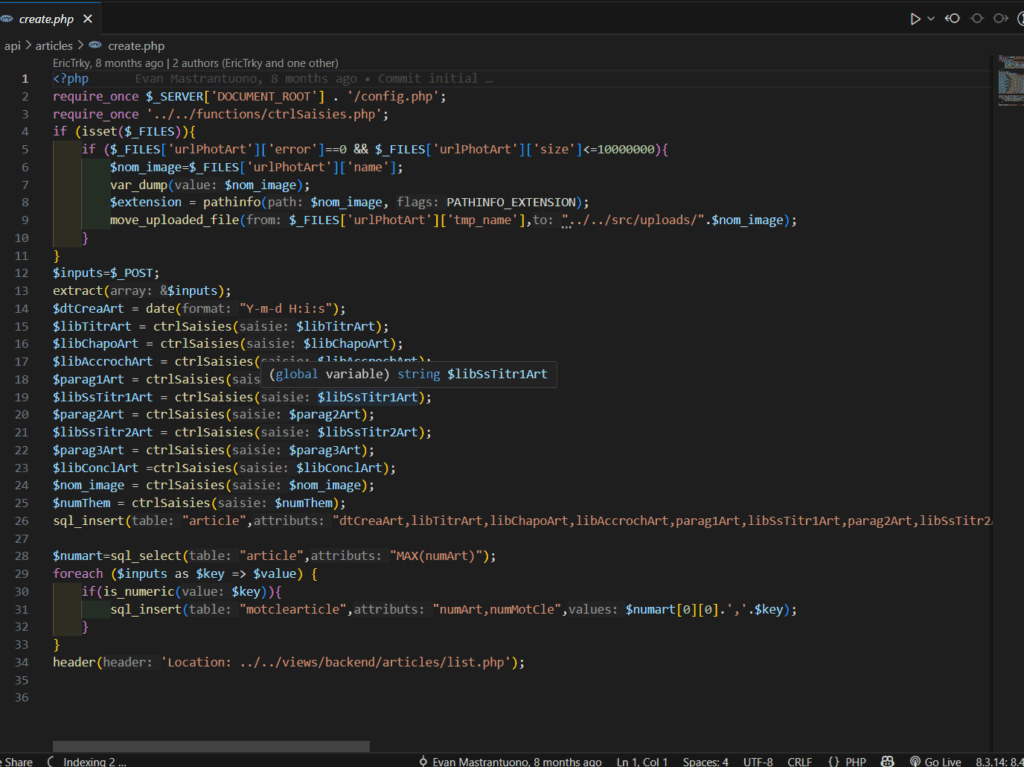
Task: Click the create.php breadcrumb entry
Action: 136,45
